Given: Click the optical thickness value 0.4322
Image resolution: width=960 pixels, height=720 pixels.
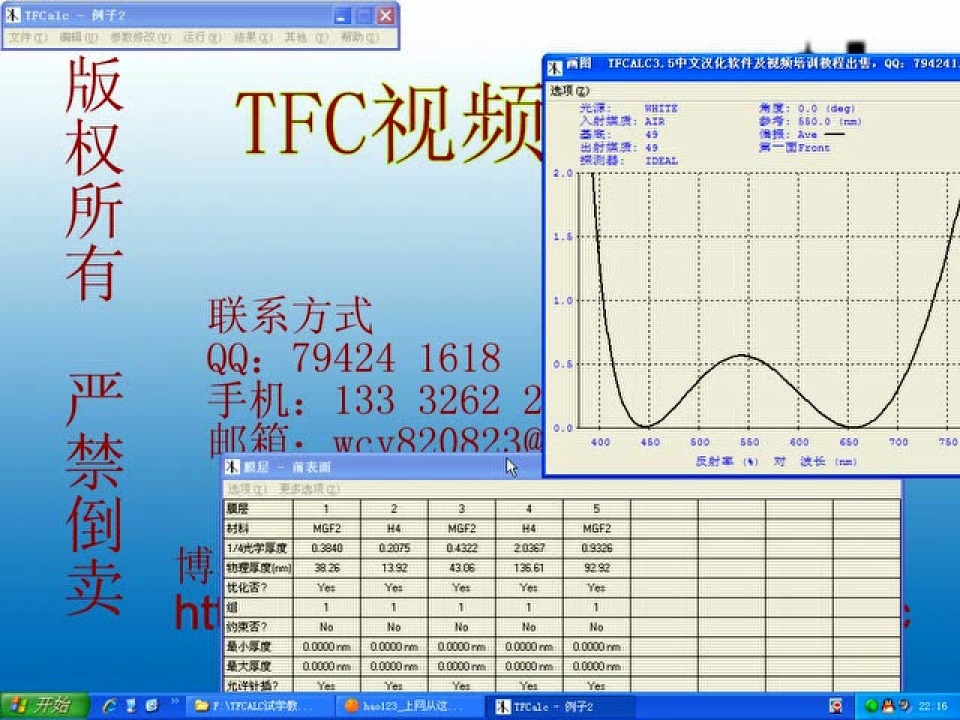Looking at the screenshot, I should point(462,548).
